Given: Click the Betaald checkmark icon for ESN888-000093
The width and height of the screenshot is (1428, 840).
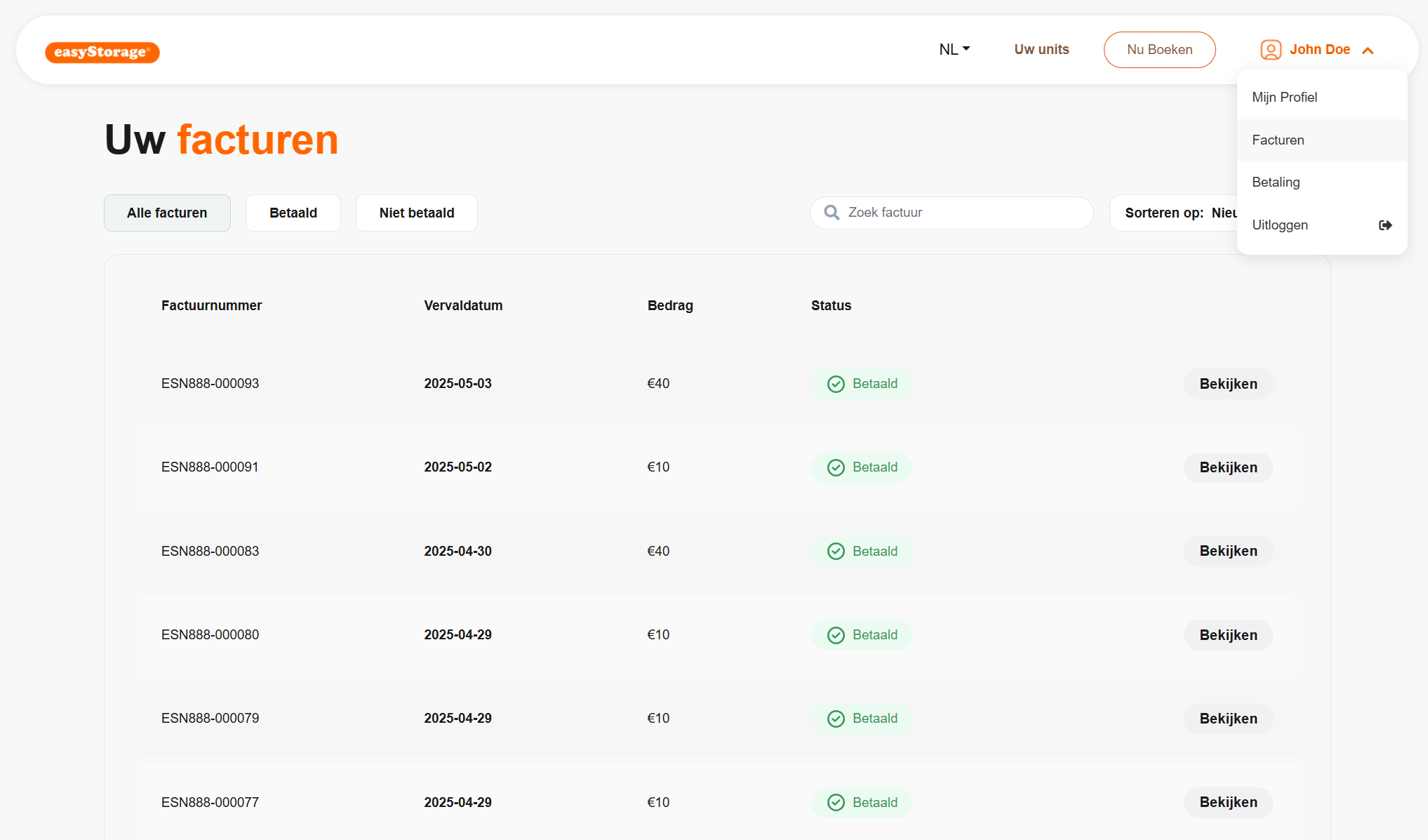Looking at the screenshot, I should click(x=836, y=384).
